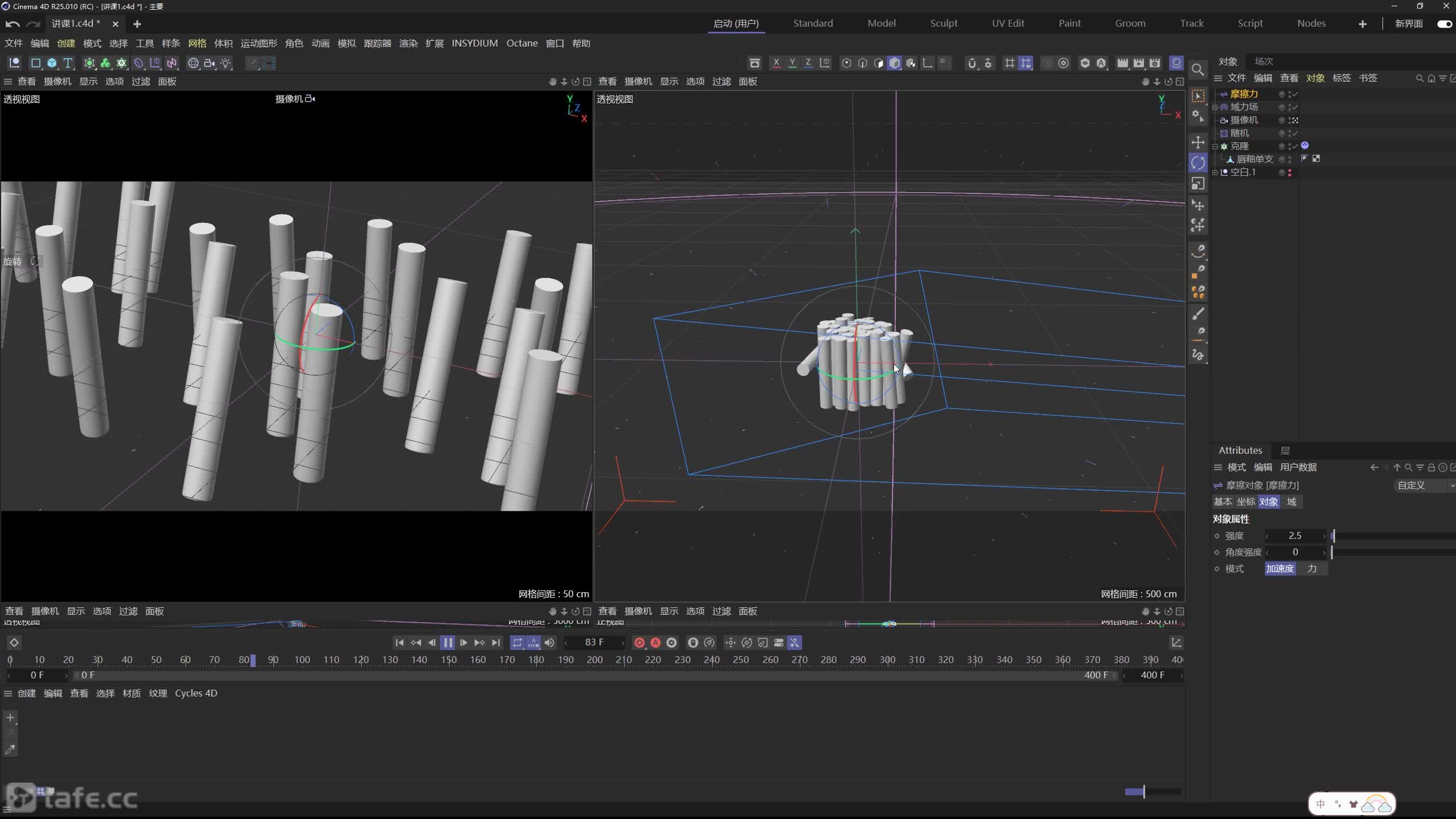Screen dimensions: 1456x819
Task: Open the 自定义 dropdown in Attributes
Action: (x=1425, y=485)
